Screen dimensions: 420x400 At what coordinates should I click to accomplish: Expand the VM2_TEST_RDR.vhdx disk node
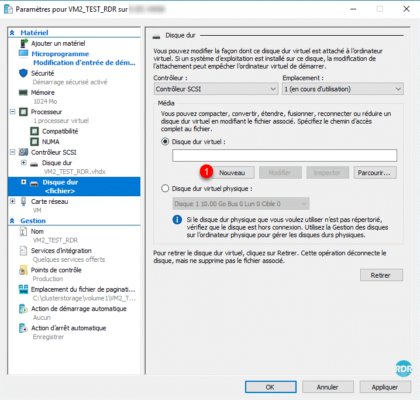[23, 163]
